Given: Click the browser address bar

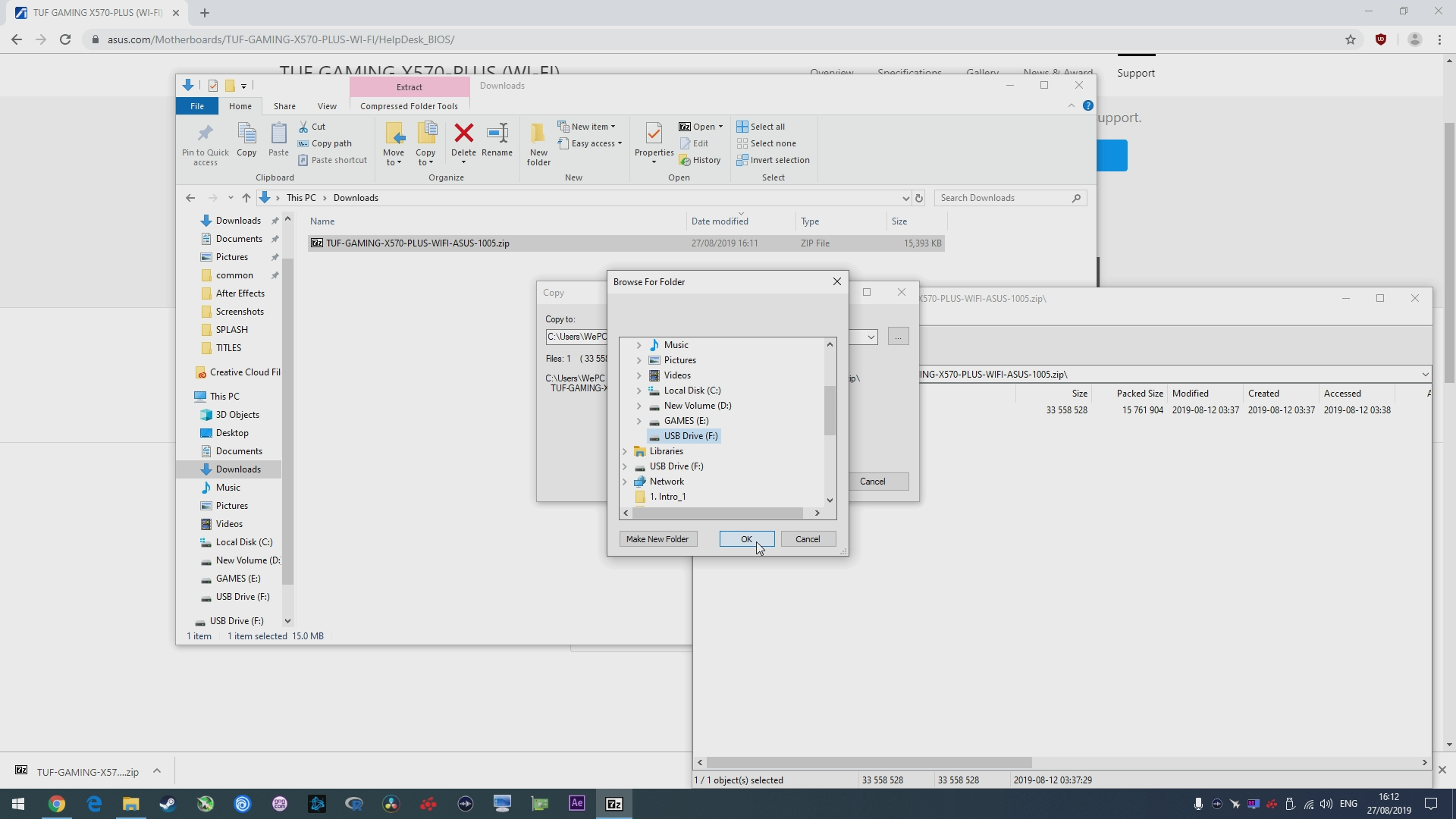Looking at the screenshot, I should pyautogui.click(x=713, y=39).
